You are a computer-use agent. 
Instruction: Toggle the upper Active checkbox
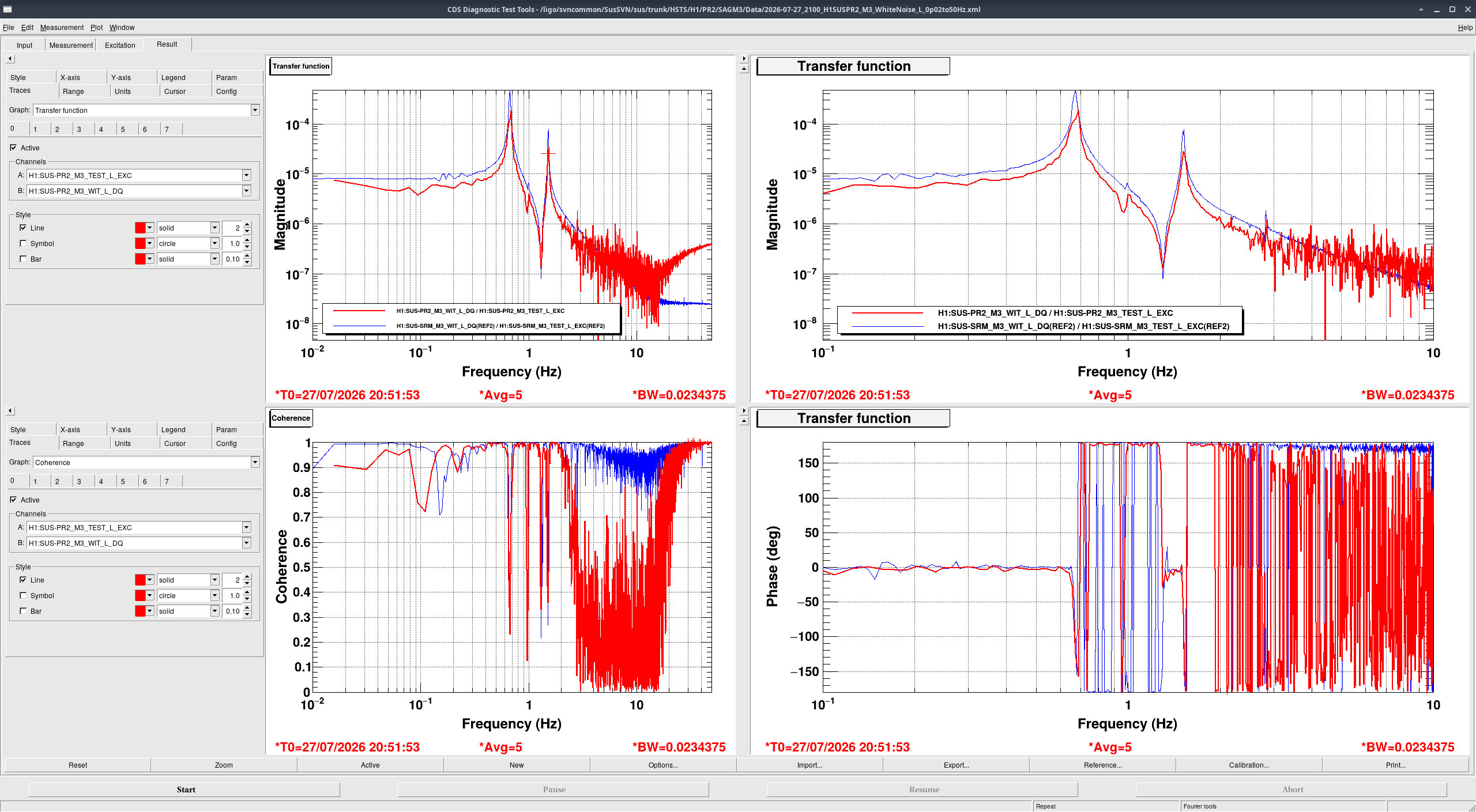click(x=13, y=148)
